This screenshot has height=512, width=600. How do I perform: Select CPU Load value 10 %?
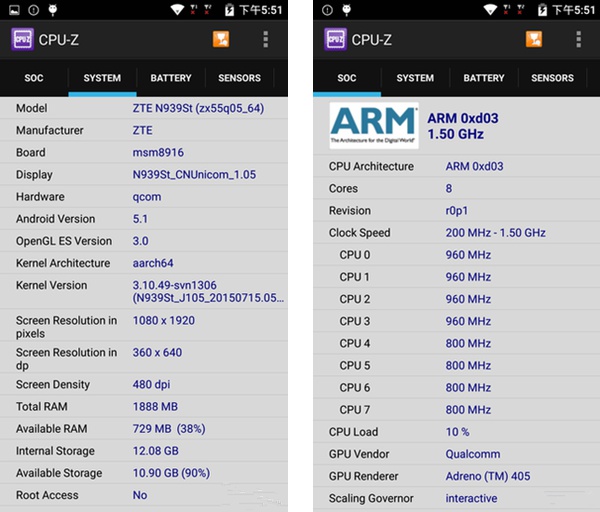pyautogui.click(x=457, y=432)
